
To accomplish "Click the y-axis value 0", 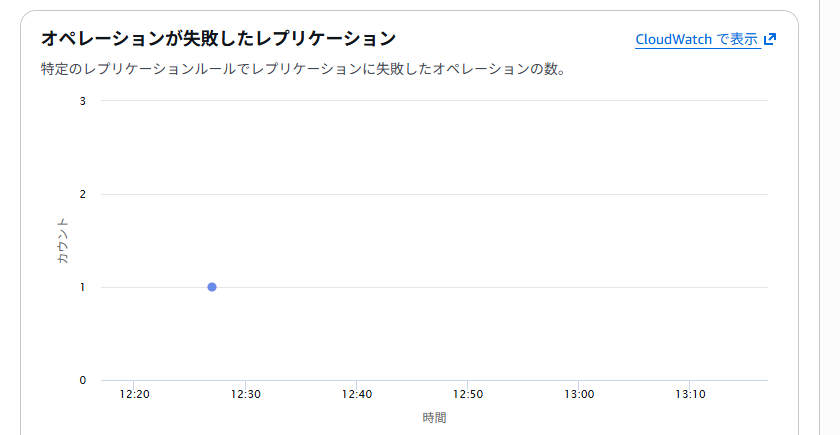I will (x=83, y=380).
